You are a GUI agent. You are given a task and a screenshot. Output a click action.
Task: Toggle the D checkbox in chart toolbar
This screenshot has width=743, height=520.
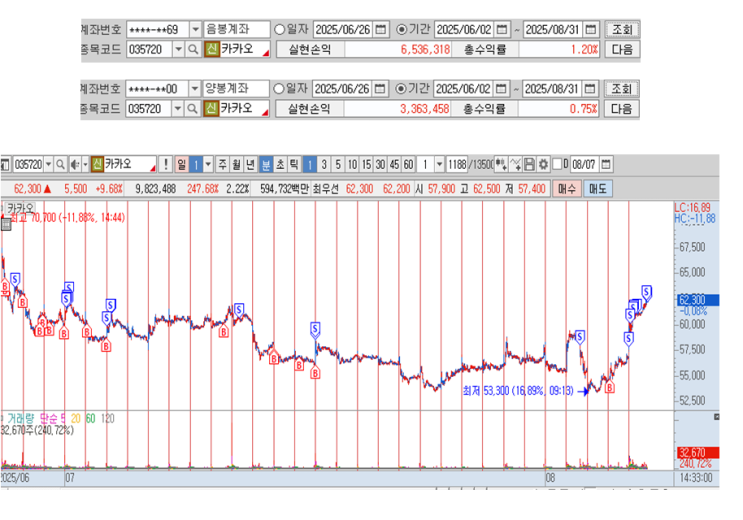[557, 164]
